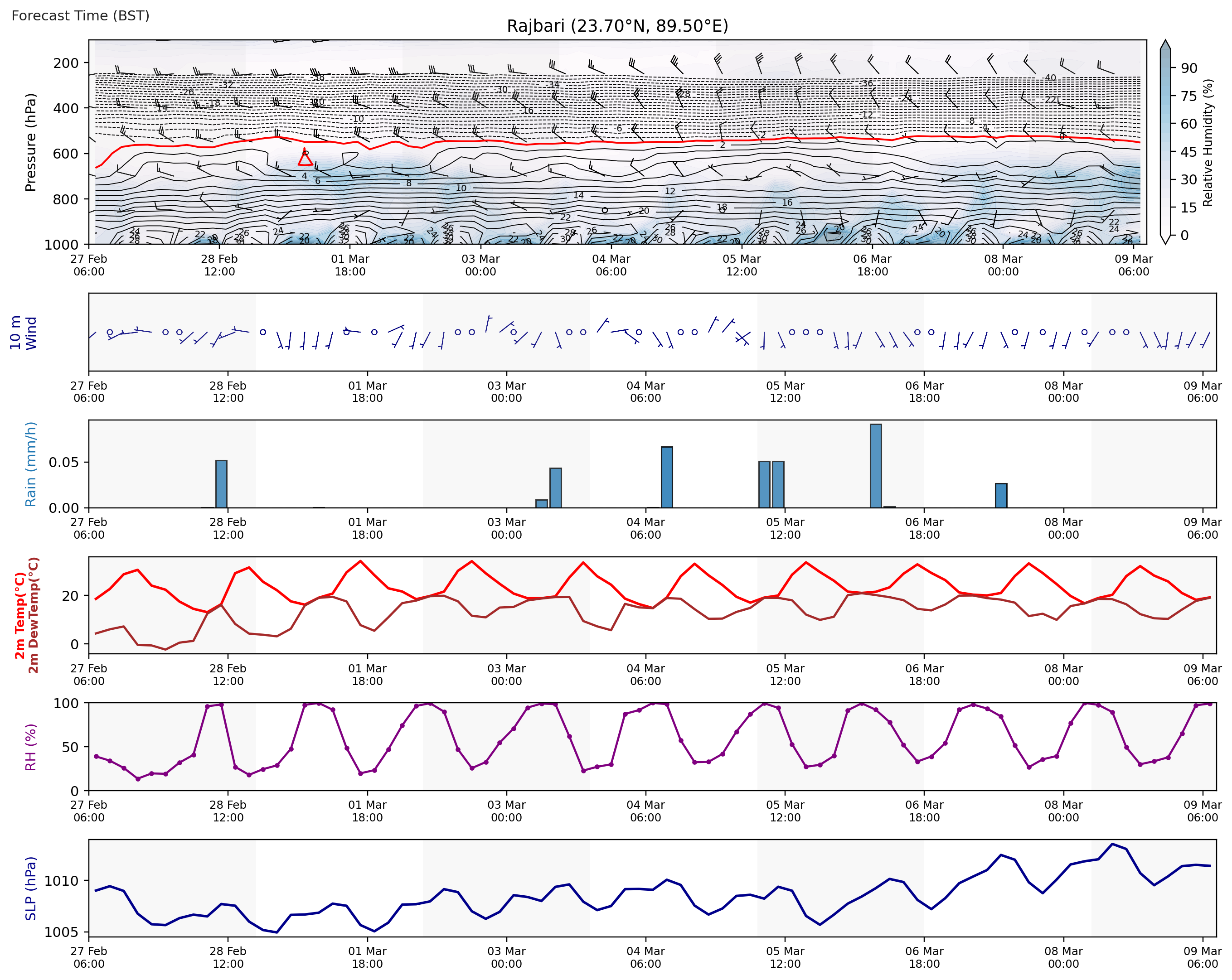Click the Pressure (hPa) axis label
The height and width of the screenshot is (980, 1232).
(30, 142)
